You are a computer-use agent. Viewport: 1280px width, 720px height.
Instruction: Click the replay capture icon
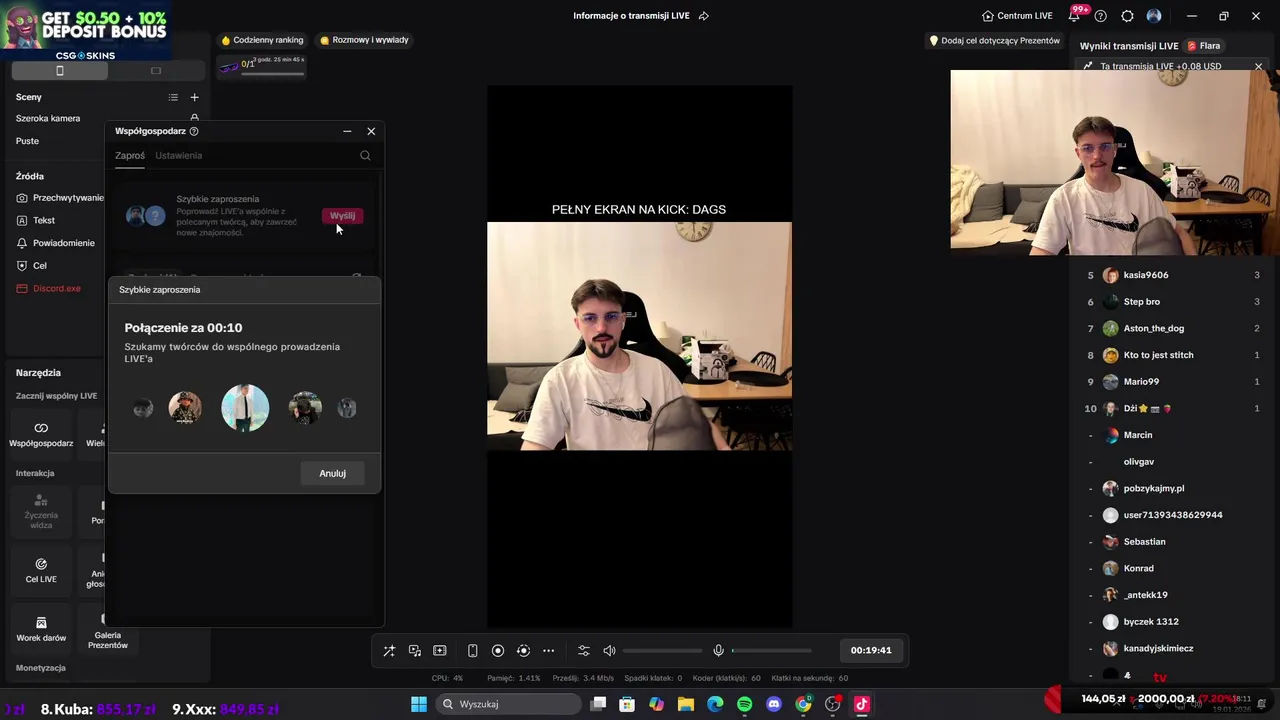pyautogui.click(x=523, y=651)
